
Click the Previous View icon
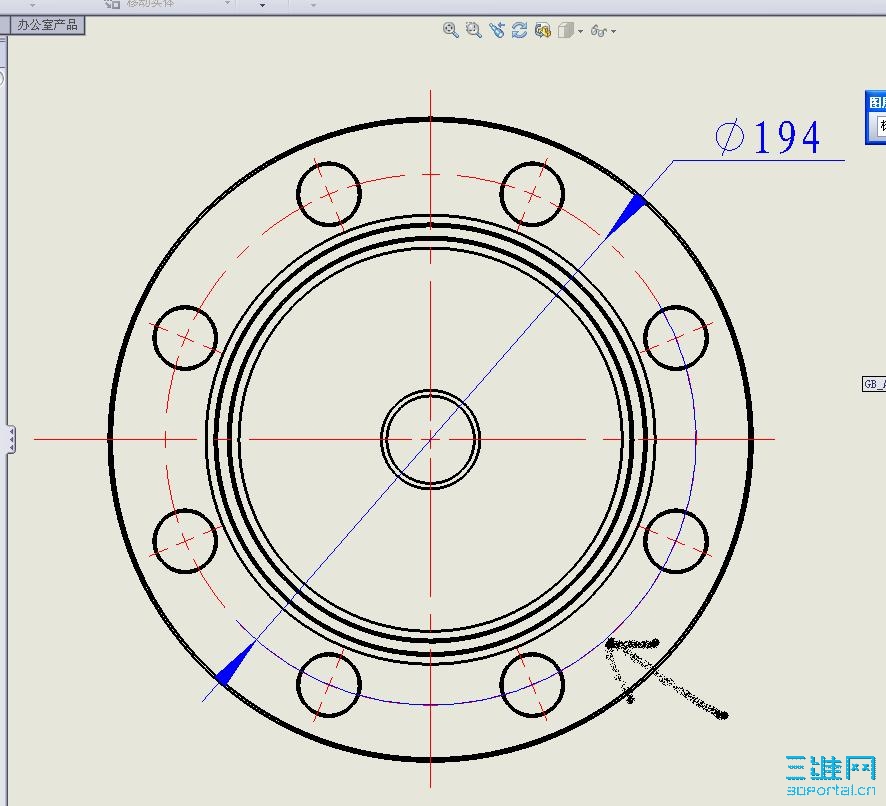497,30
